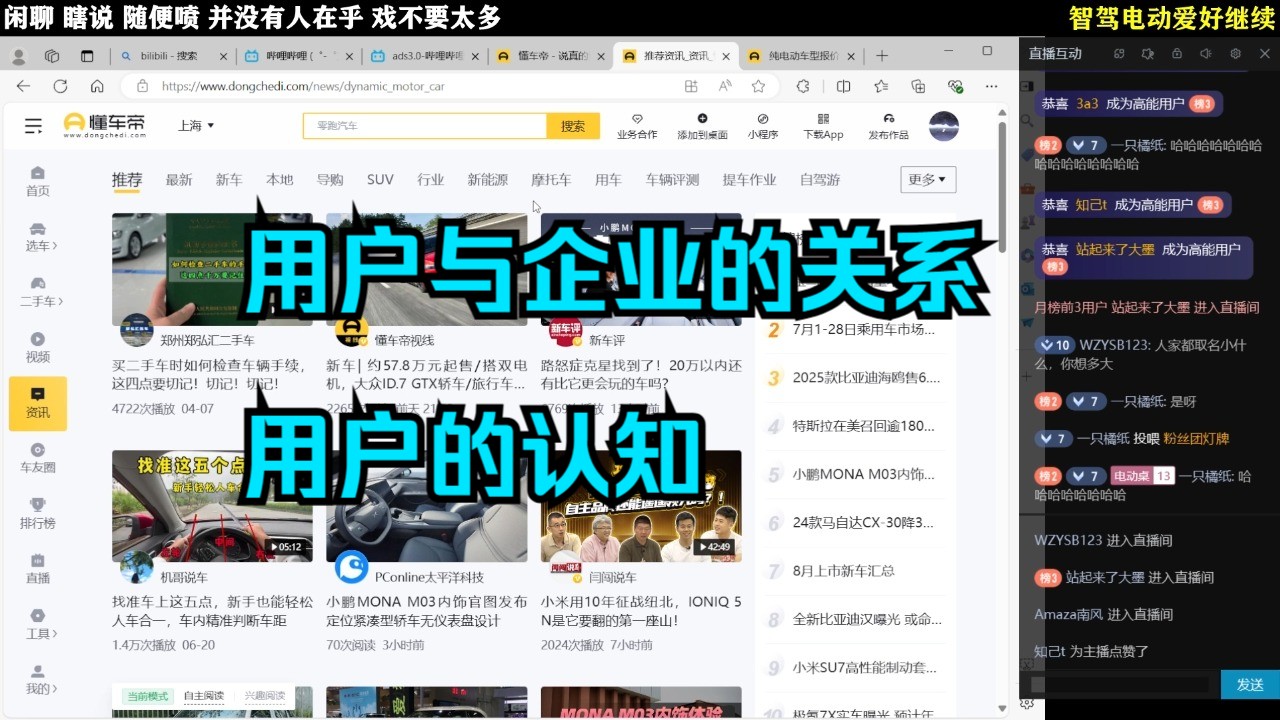Open settings gear in 直播互动 panel
The image size is (1280, 720).
1236,53
